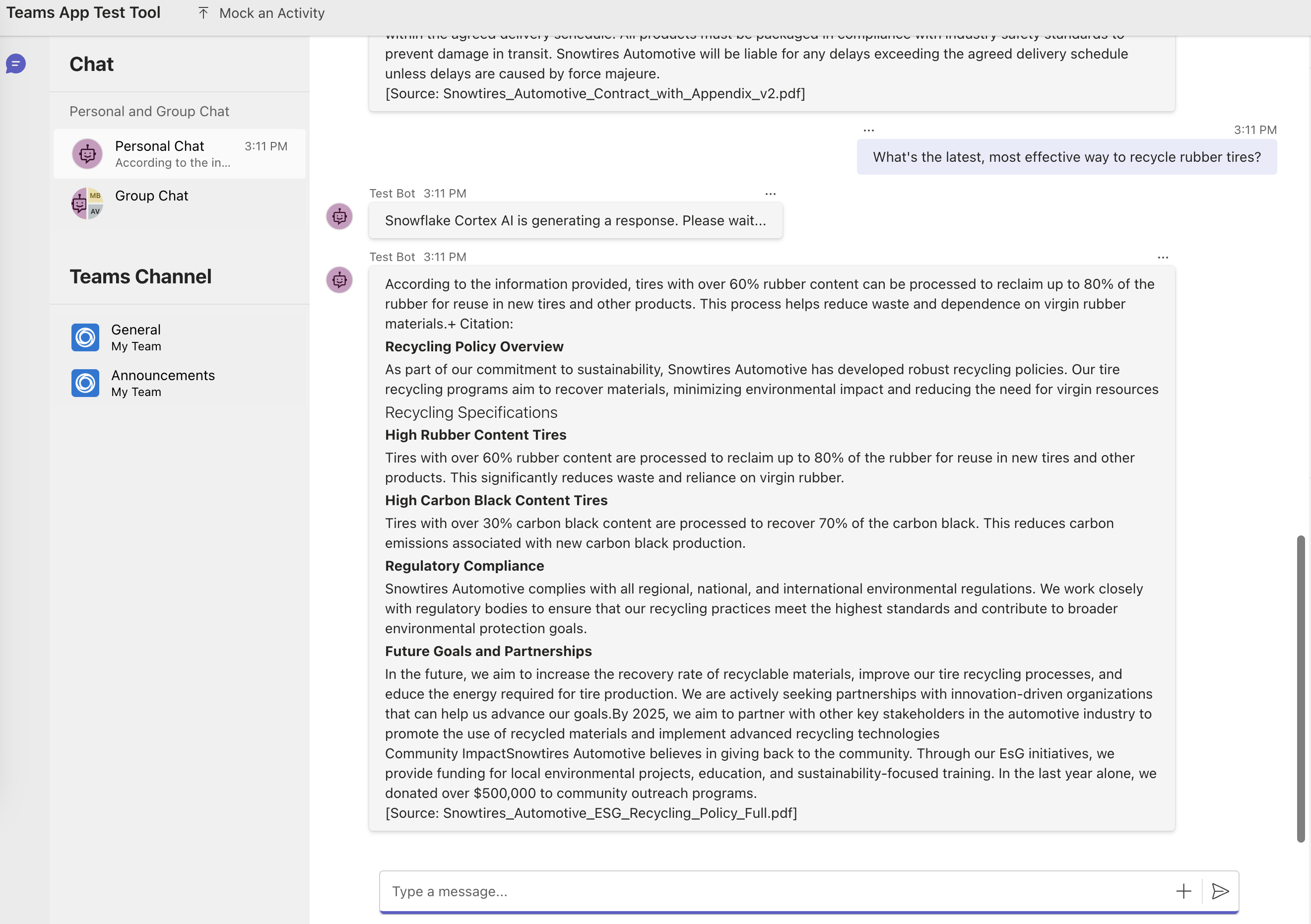Viewport: 1311px width, 924px height.
Task: Open the Announcements channel of My Team
Action: click(163, 383)
